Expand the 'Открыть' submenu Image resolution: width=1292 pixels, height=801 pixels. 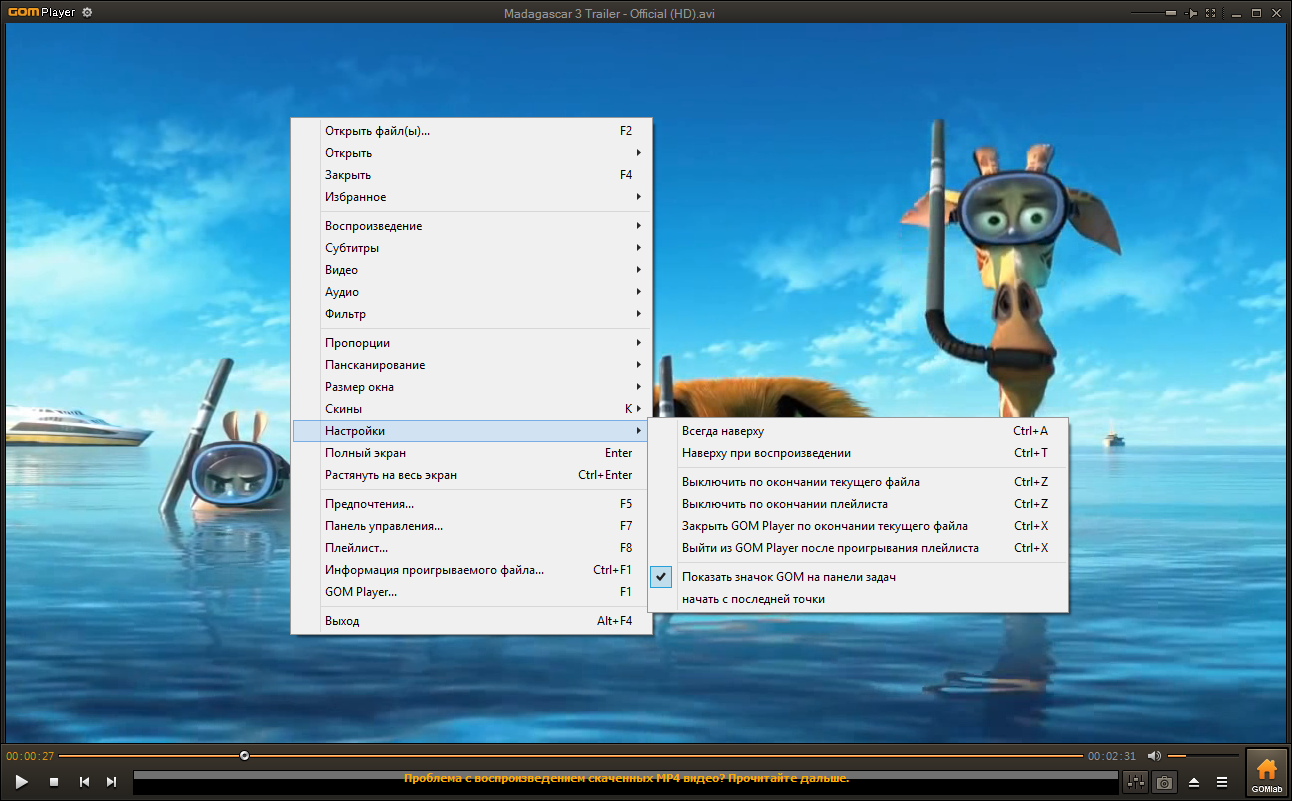click(471, 153)
